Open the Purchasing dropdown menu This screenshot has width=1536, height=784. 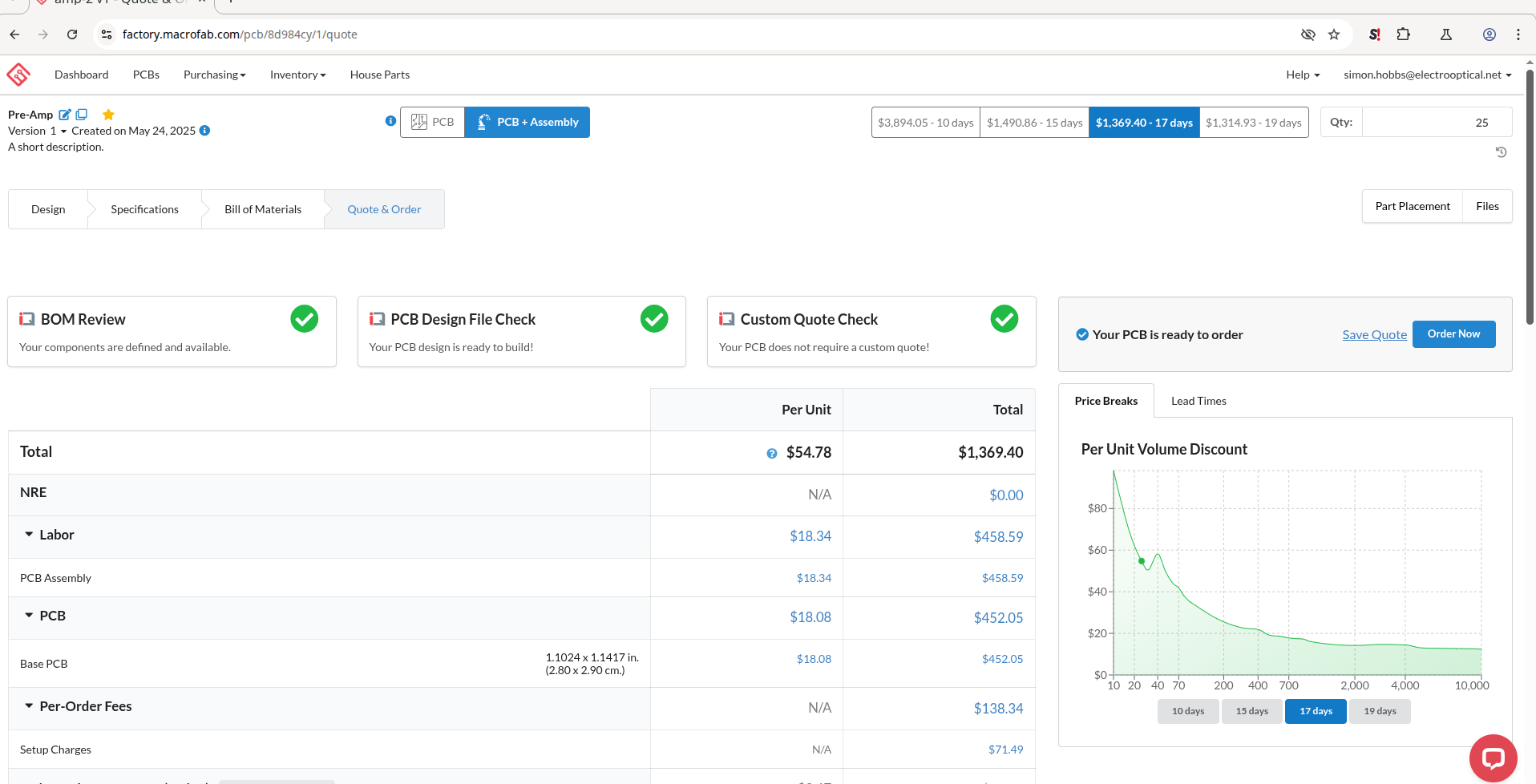click(214, 75)
